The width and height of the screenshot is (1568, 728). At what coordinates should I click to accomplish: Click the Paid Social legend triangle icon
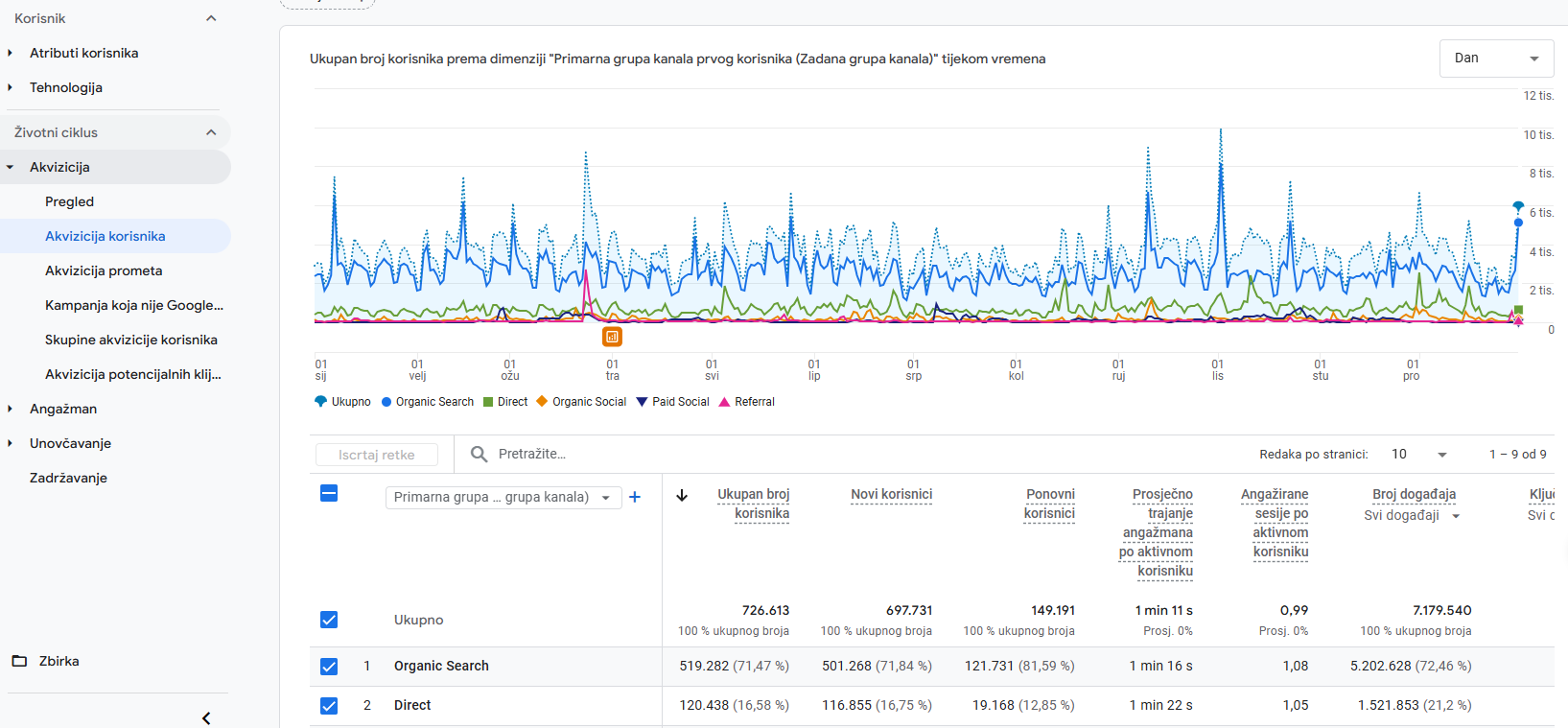pyautogui.click(x=643, y=402)
